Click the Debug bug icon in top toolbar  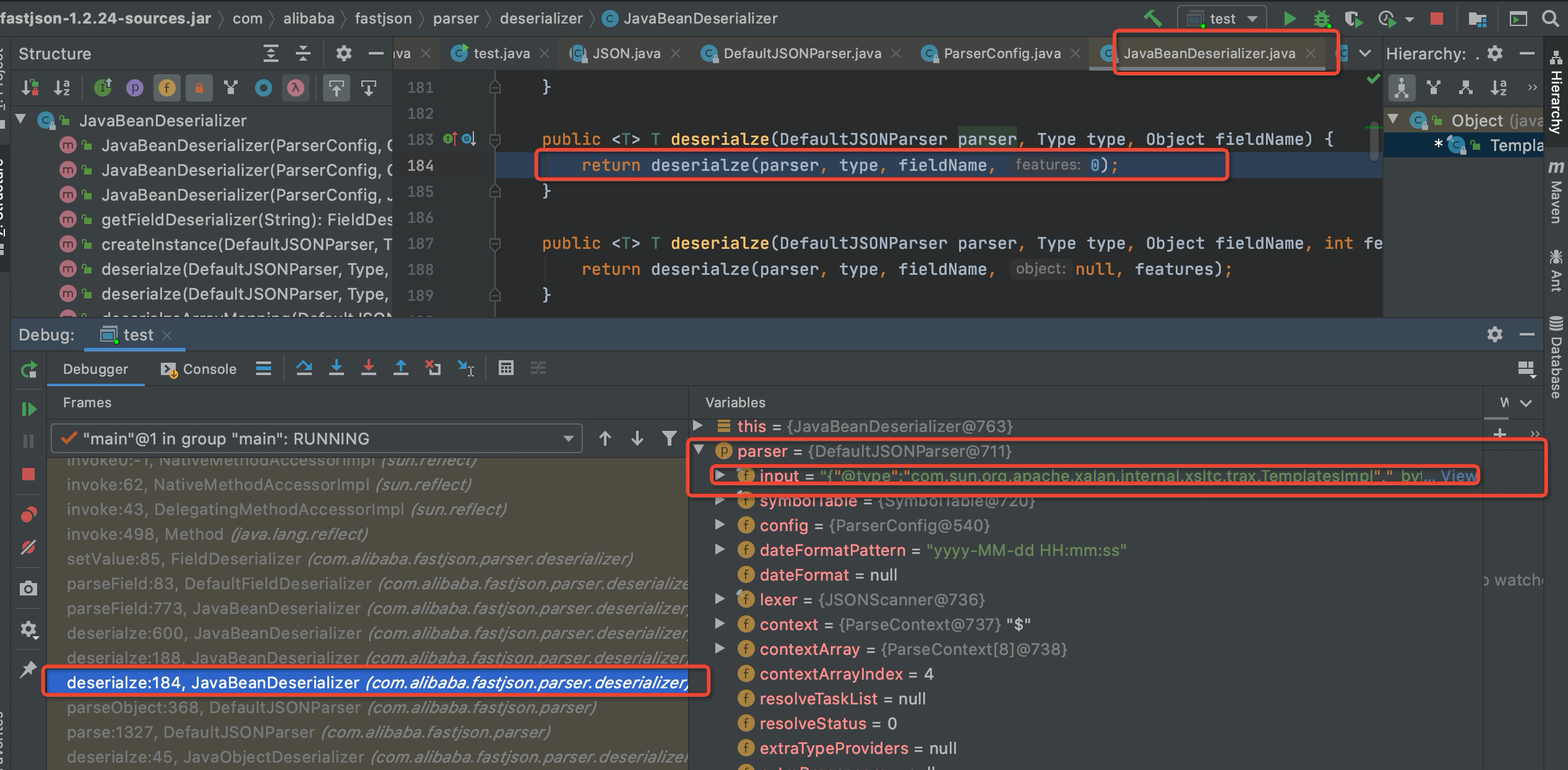tap(1322, 18)
